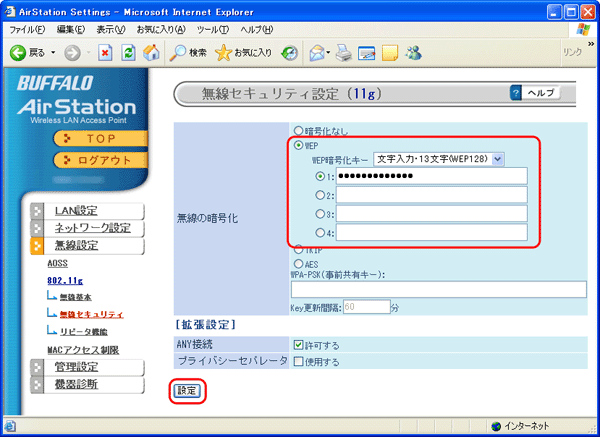Screen dimensions: 600x437
Task: Select the AES encryption radio button
Action: point(297,264)
